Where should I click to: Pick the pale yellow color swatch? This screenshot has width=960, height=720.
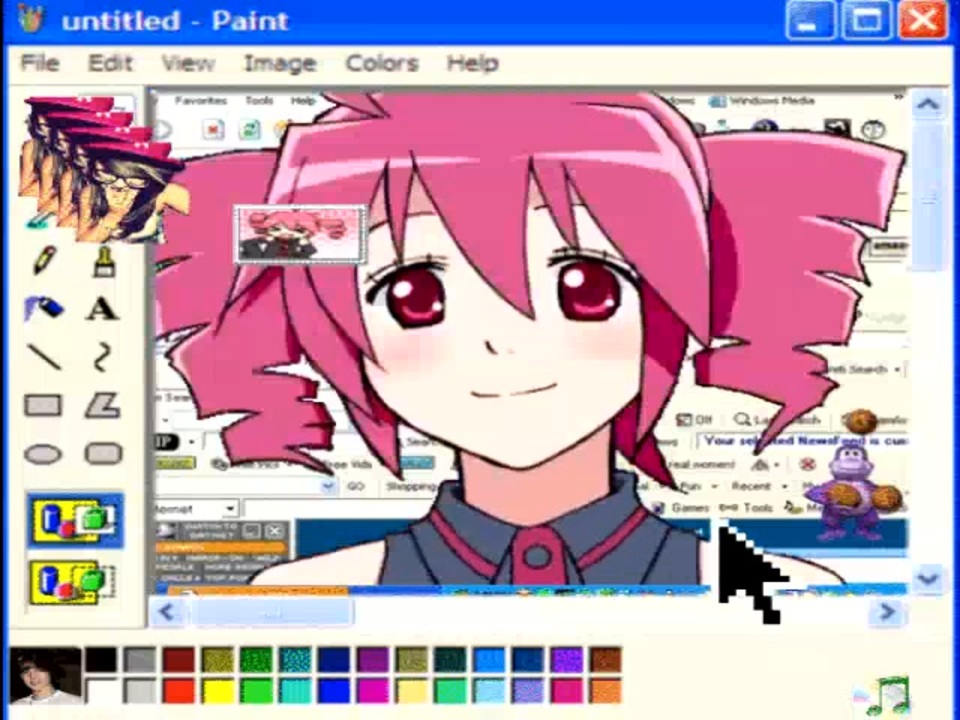pyautogui.click(x=412, y=692)
